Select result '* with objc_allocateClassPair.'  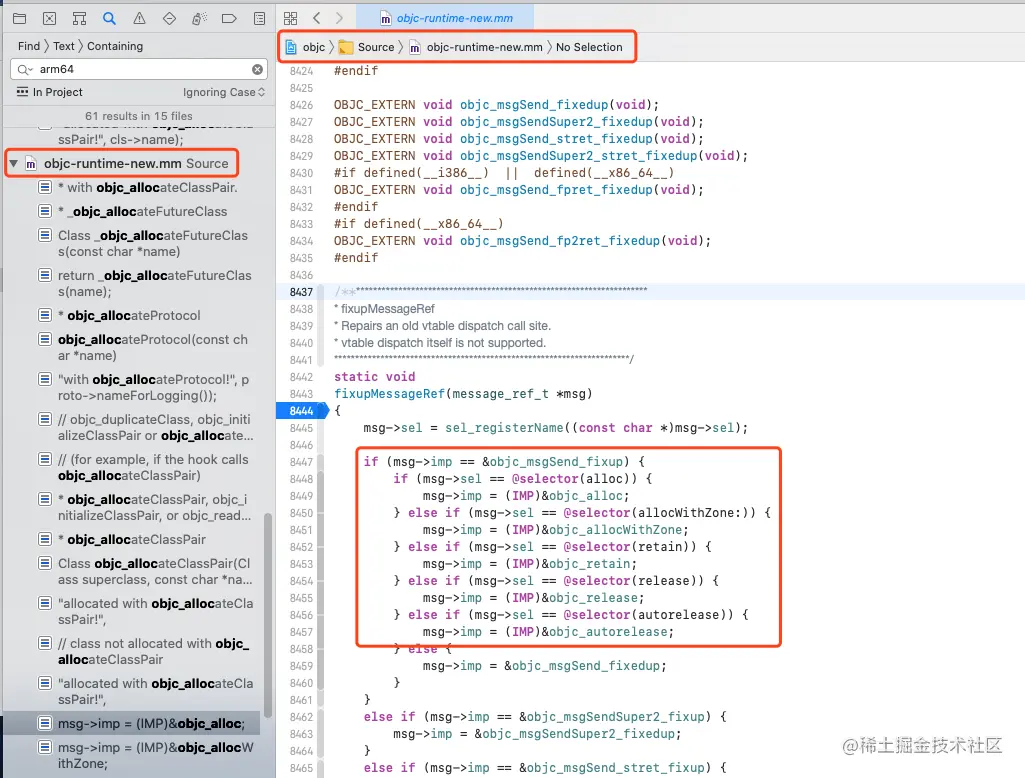[148, 188]
